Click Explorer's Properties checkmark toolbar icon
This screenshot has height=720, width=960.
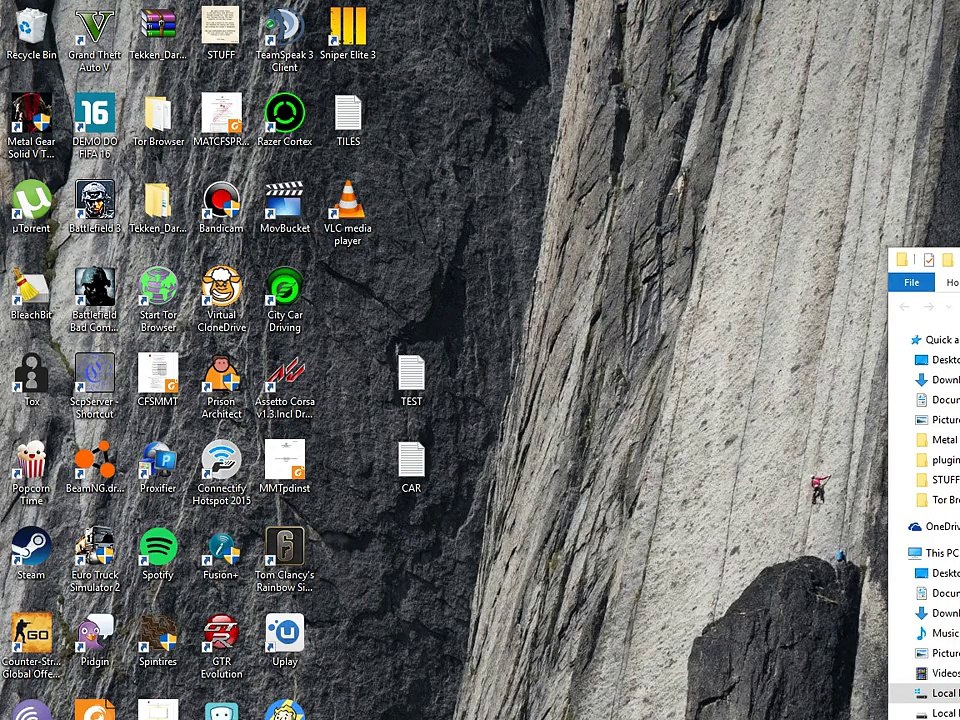coord(929,260)
